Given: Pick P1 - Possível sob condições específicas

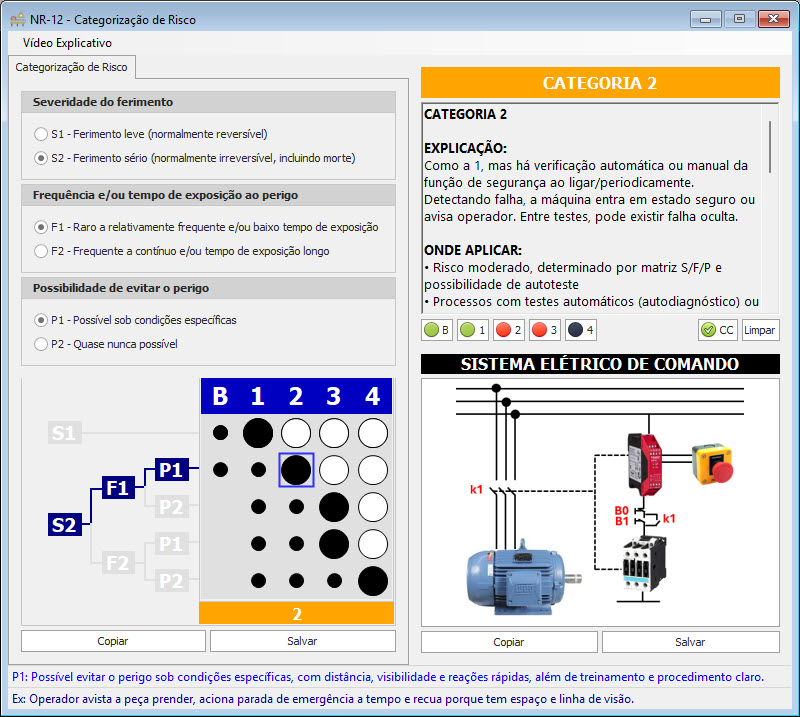Looking at the screenshot, I should click(135, 320).
